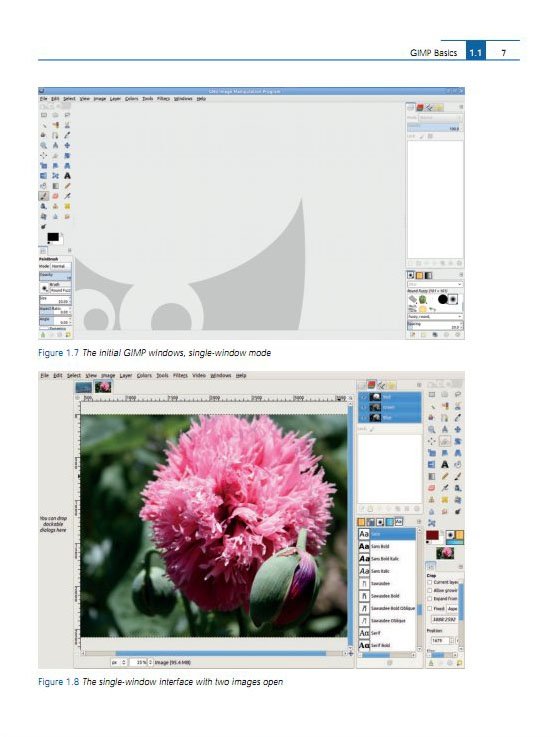This screenshot has height=737, width=557.
Task: Choose the Flip tool in Figure 1.7
Action: 44,176
